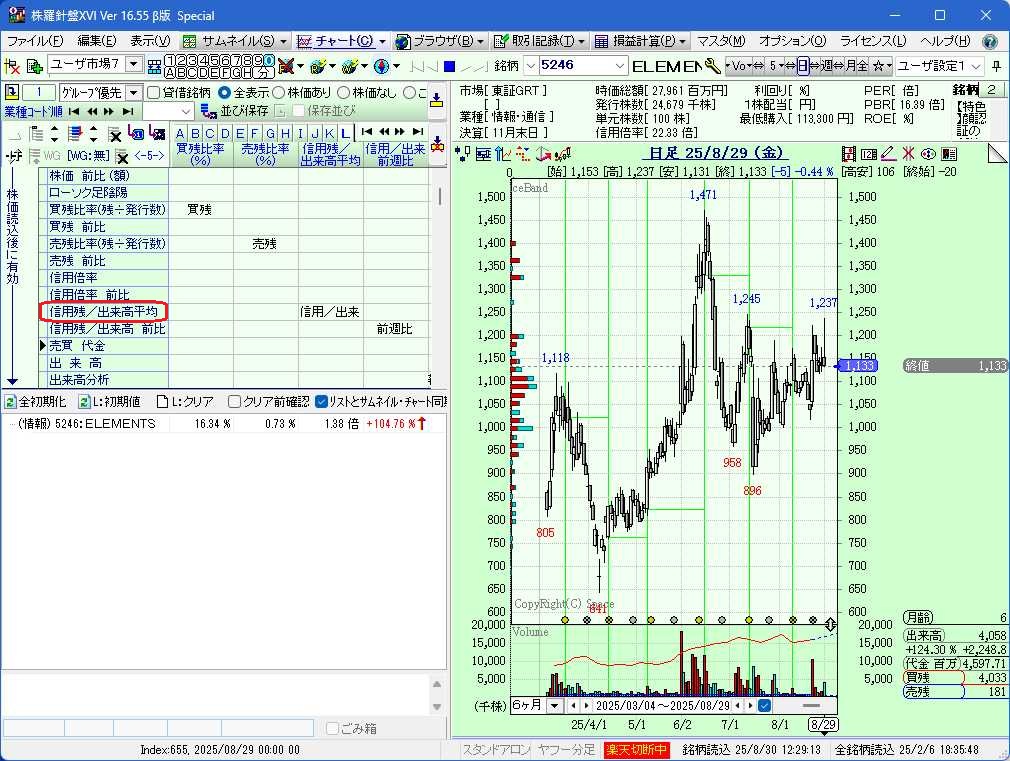
Task: Click the chart range slider handle
Action: click(812, 706)
